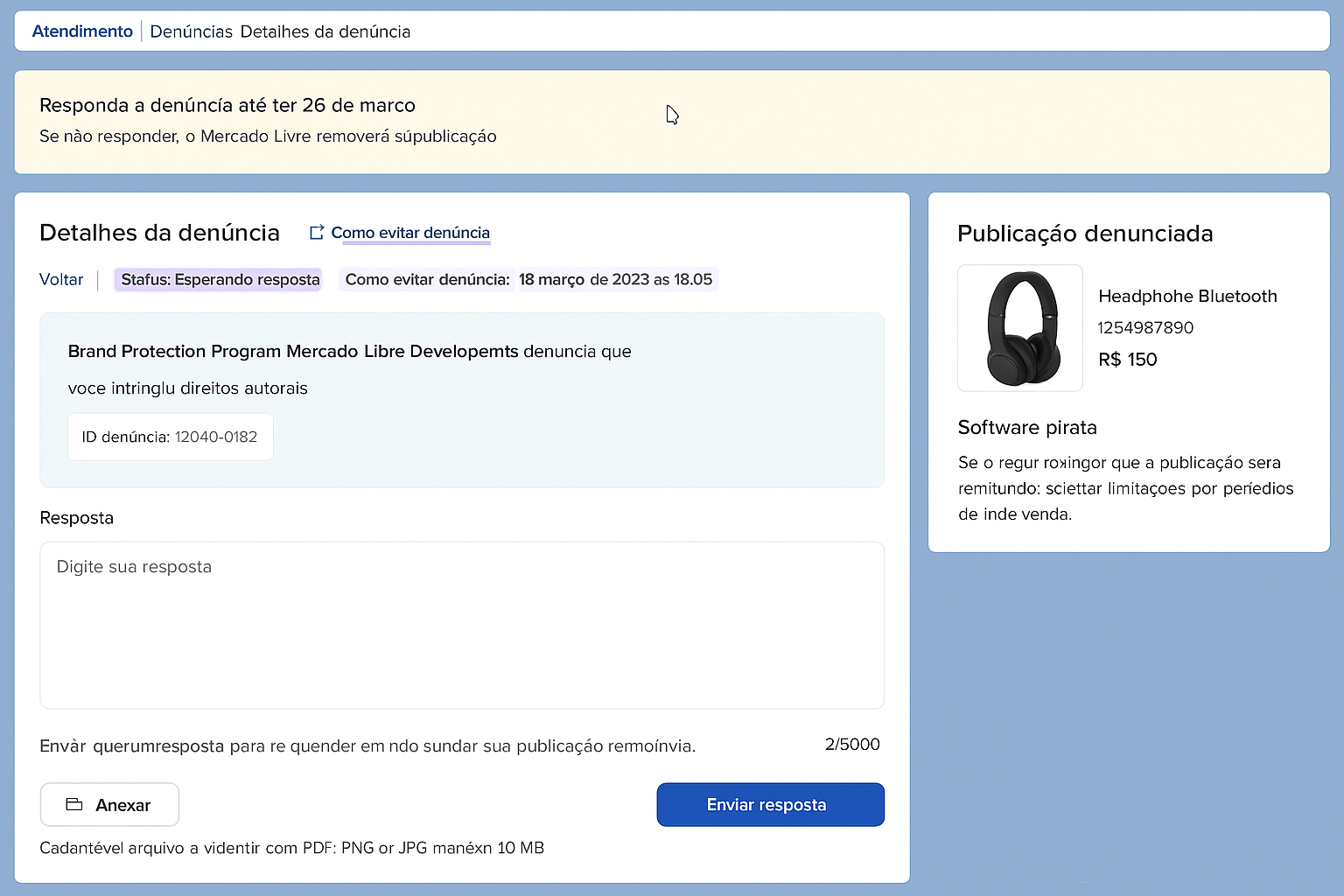Click the folder icon in the Anexar button
This screenshot has height=896, width=1344.
point(74,804)
